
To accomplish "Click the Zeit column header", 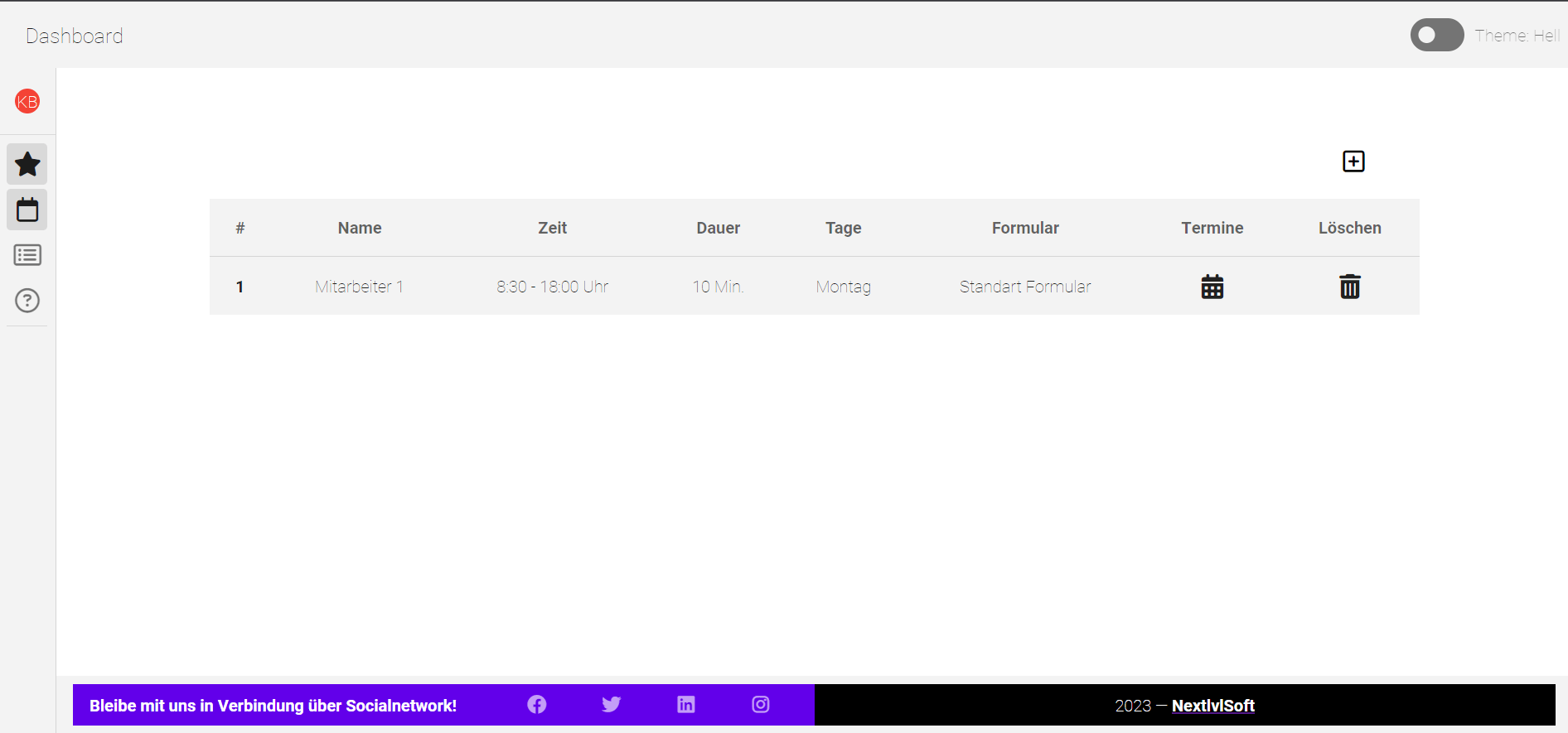I will (552, 228).
